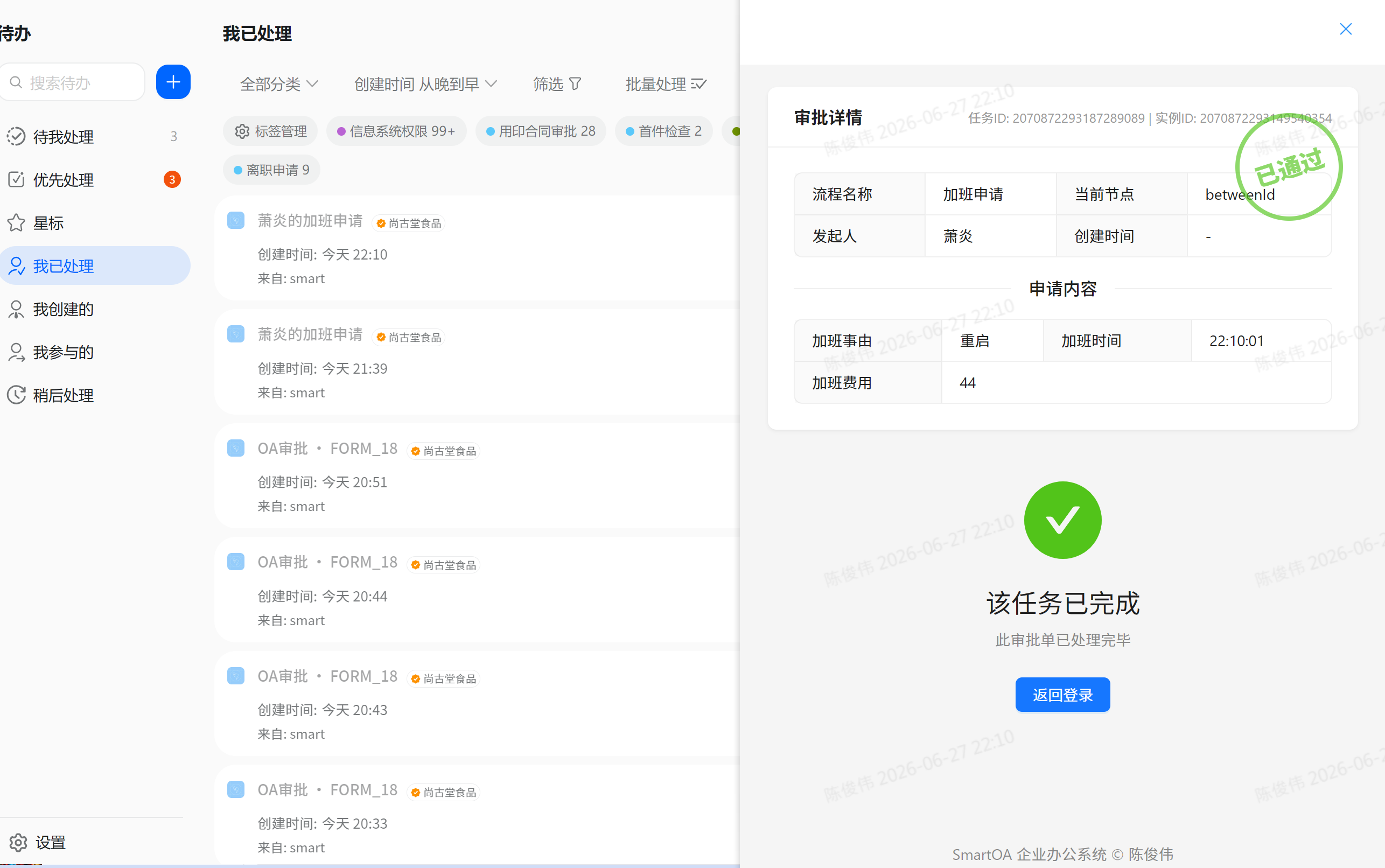This screenshot has height=868, width=1385.
Task: Filter by 信息系统权限 99+ tag
Action: point(396,131)
